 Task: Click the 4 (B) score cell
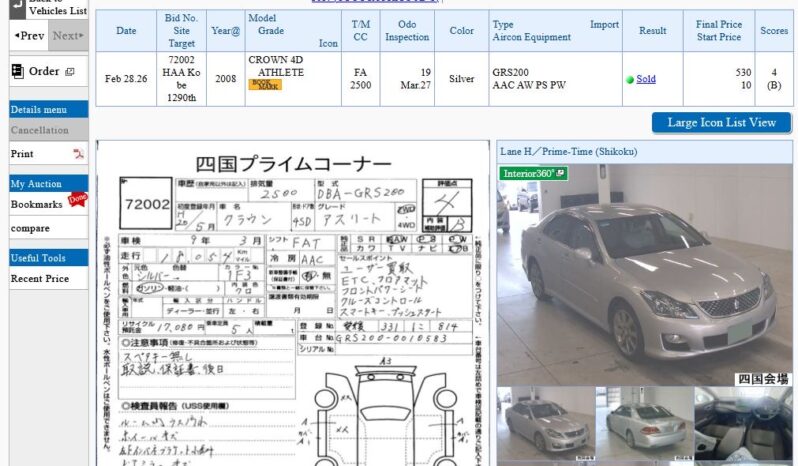click(774, 79)
